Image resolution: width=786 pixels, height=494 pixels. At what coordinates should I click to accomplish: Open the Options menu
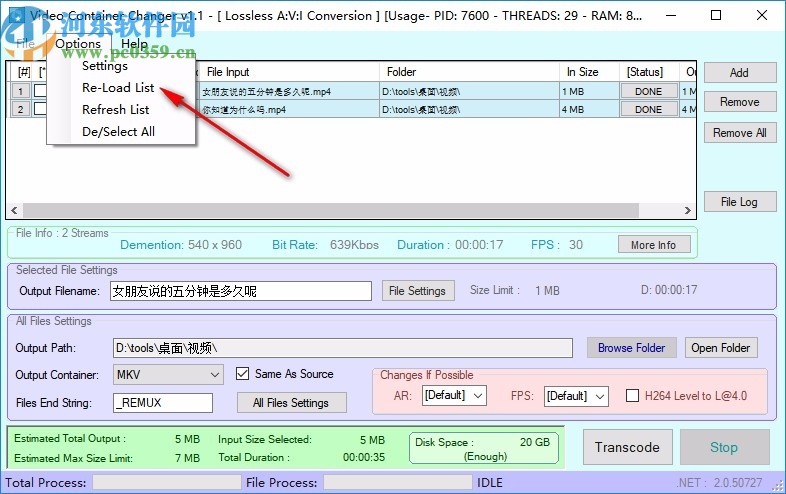point(78,44)
